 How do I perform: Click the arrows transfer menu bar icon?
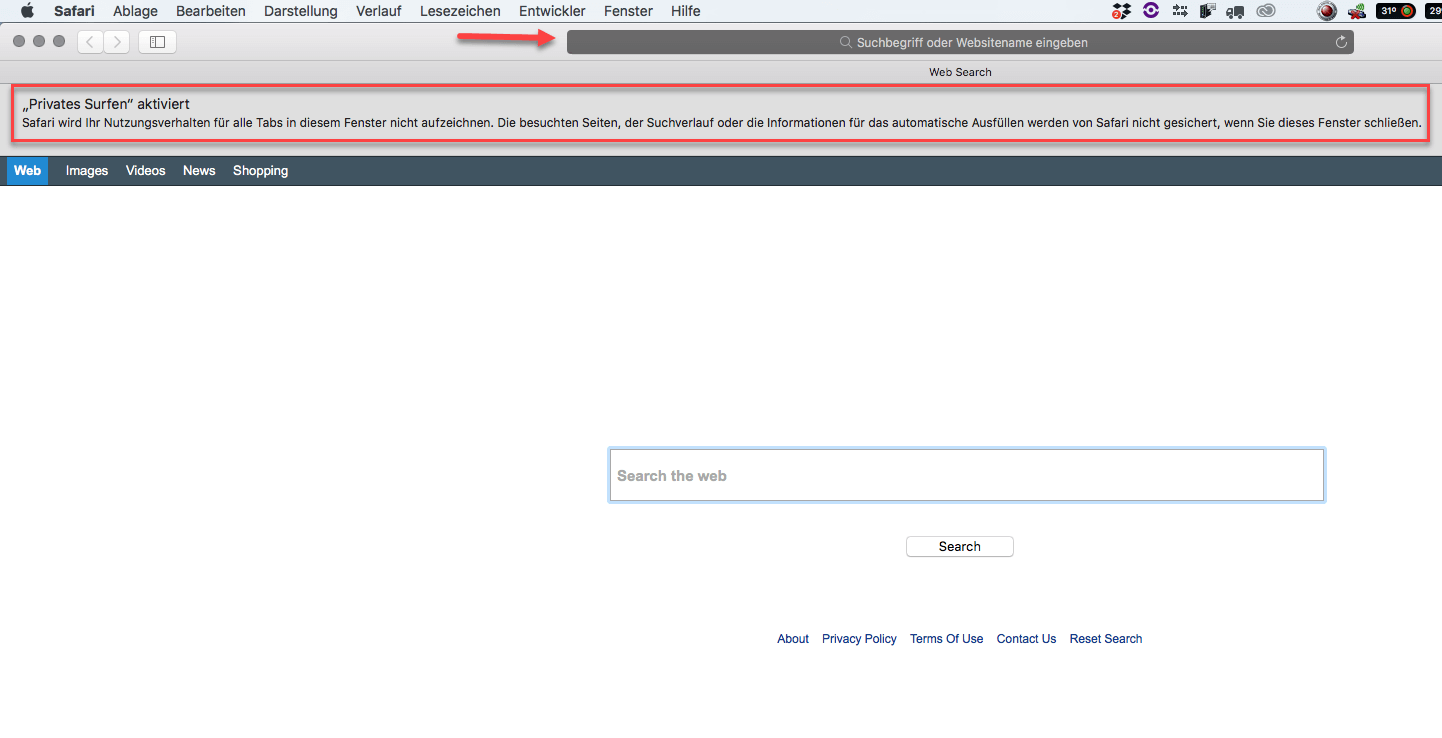(x=1180, y=11)
